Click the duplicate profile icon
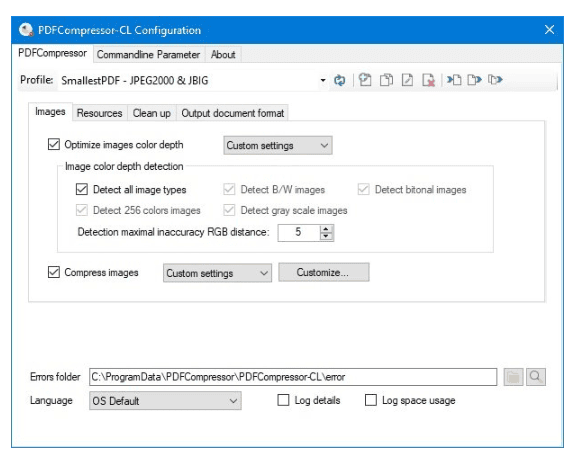The height and width of the screenshot is (461, 578). [x=386, y=80]
